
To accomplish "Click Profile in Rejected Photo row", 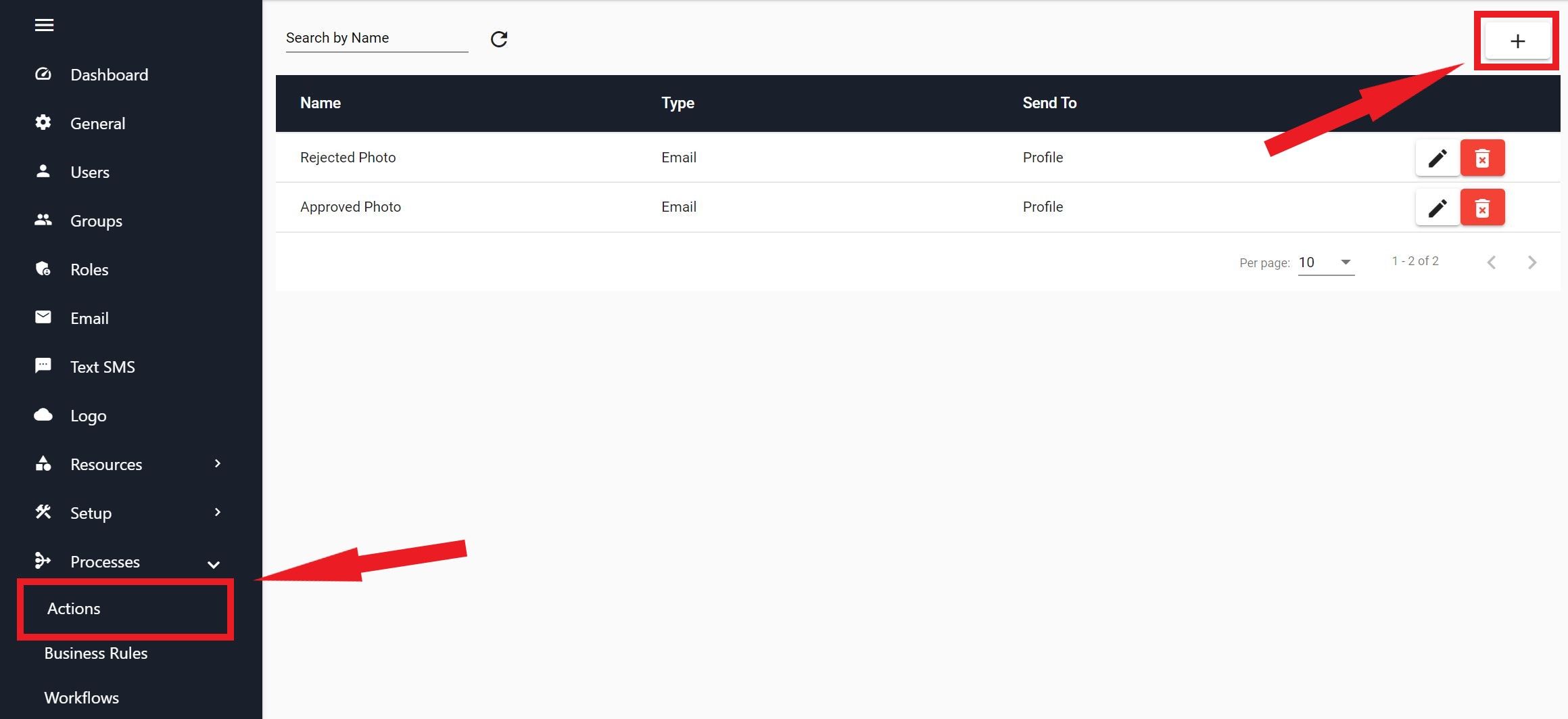I will click(1043, 158).
